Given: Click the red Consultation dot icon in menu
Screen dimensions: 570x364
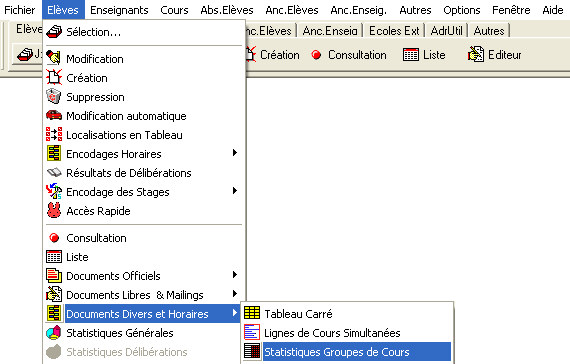Looking at the screenshot, I should click(54, 238).
